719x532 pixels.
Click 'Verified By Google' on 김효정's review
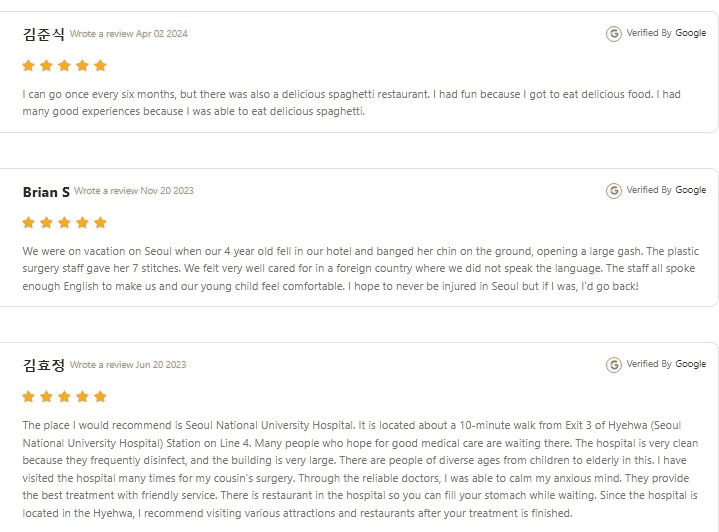click(666, 365)
